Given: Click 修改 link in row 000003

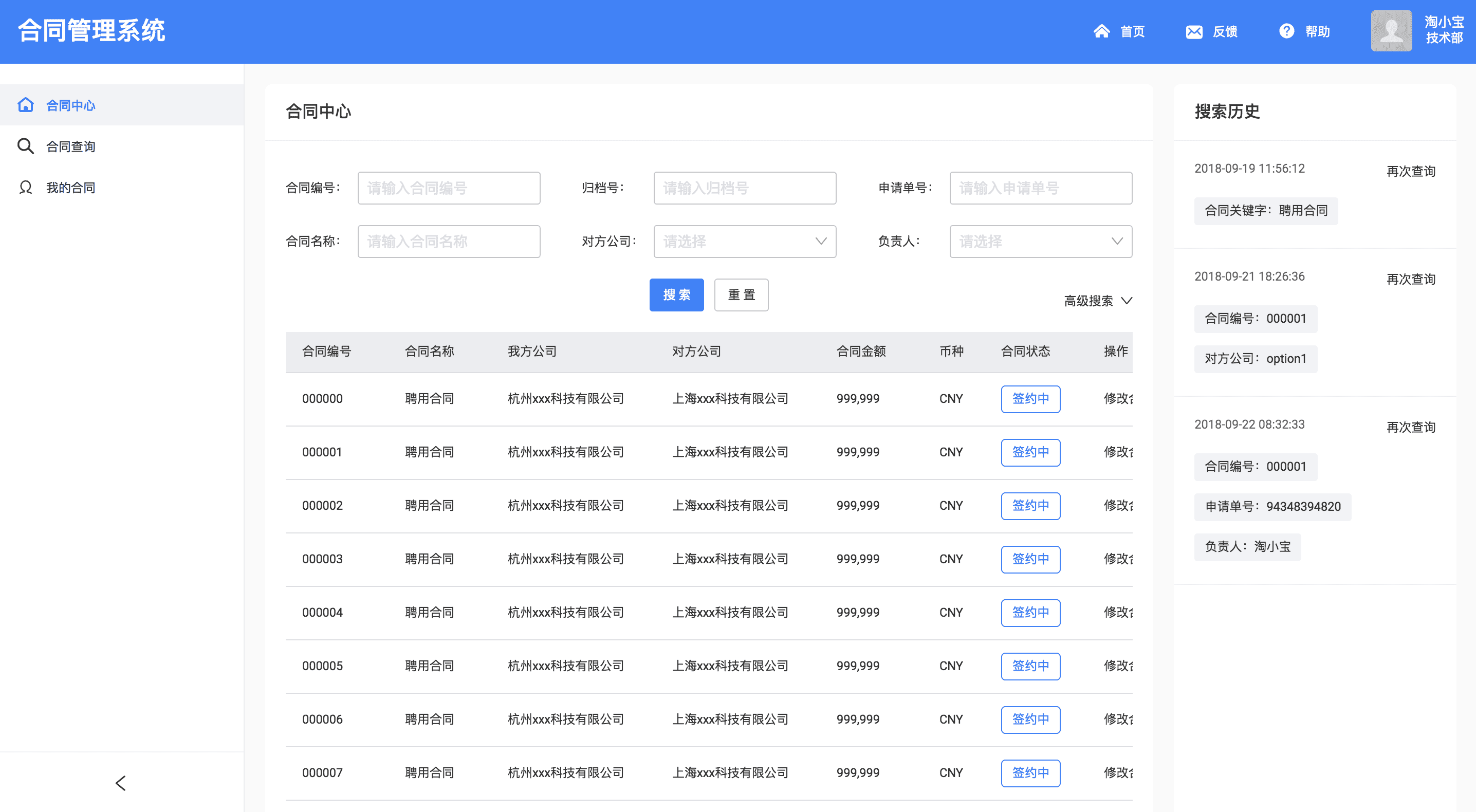Looking at the screenshot, I should 1118,559.
